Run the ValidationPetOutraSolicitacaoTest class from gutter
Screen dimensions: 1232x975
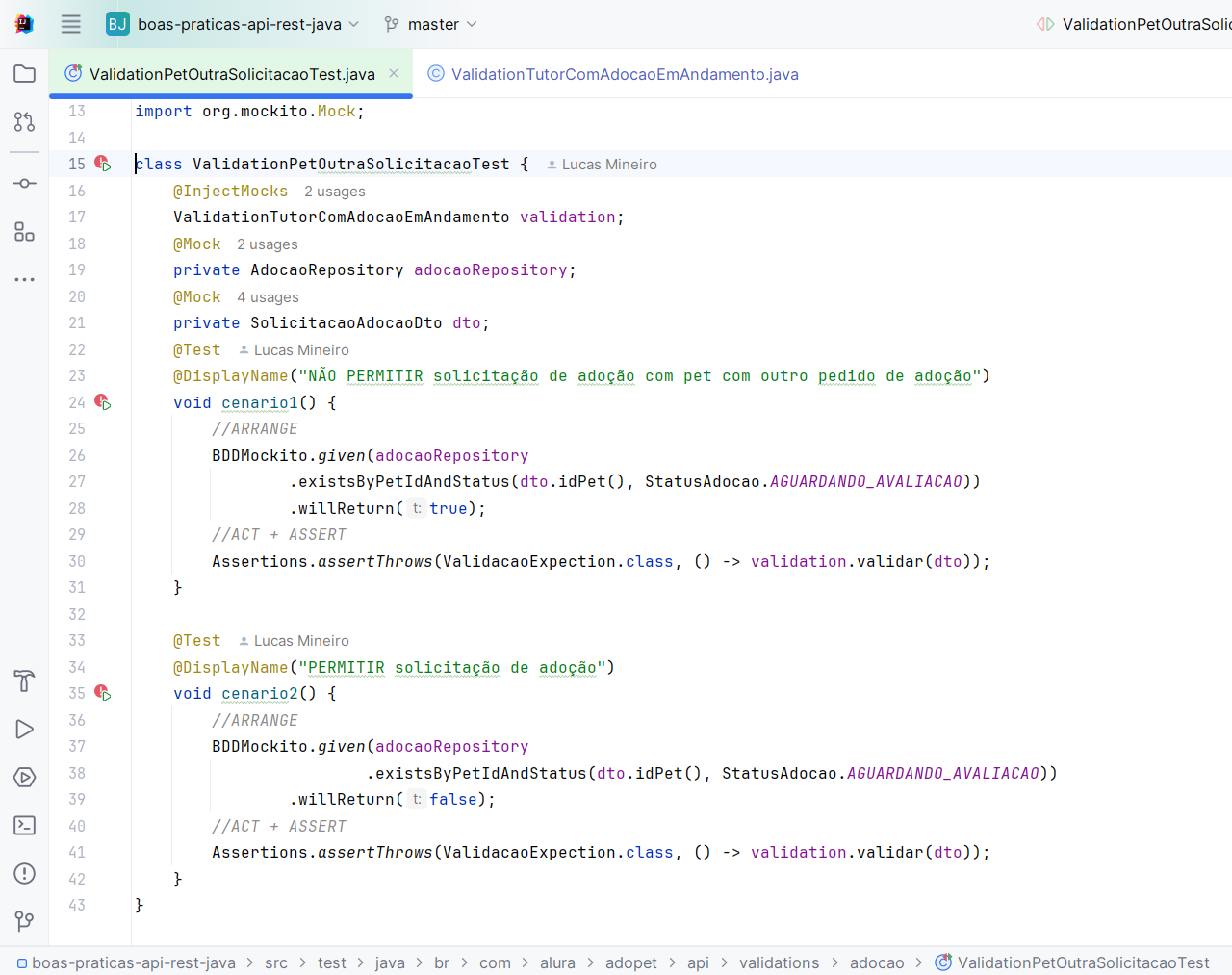point(103,164)
